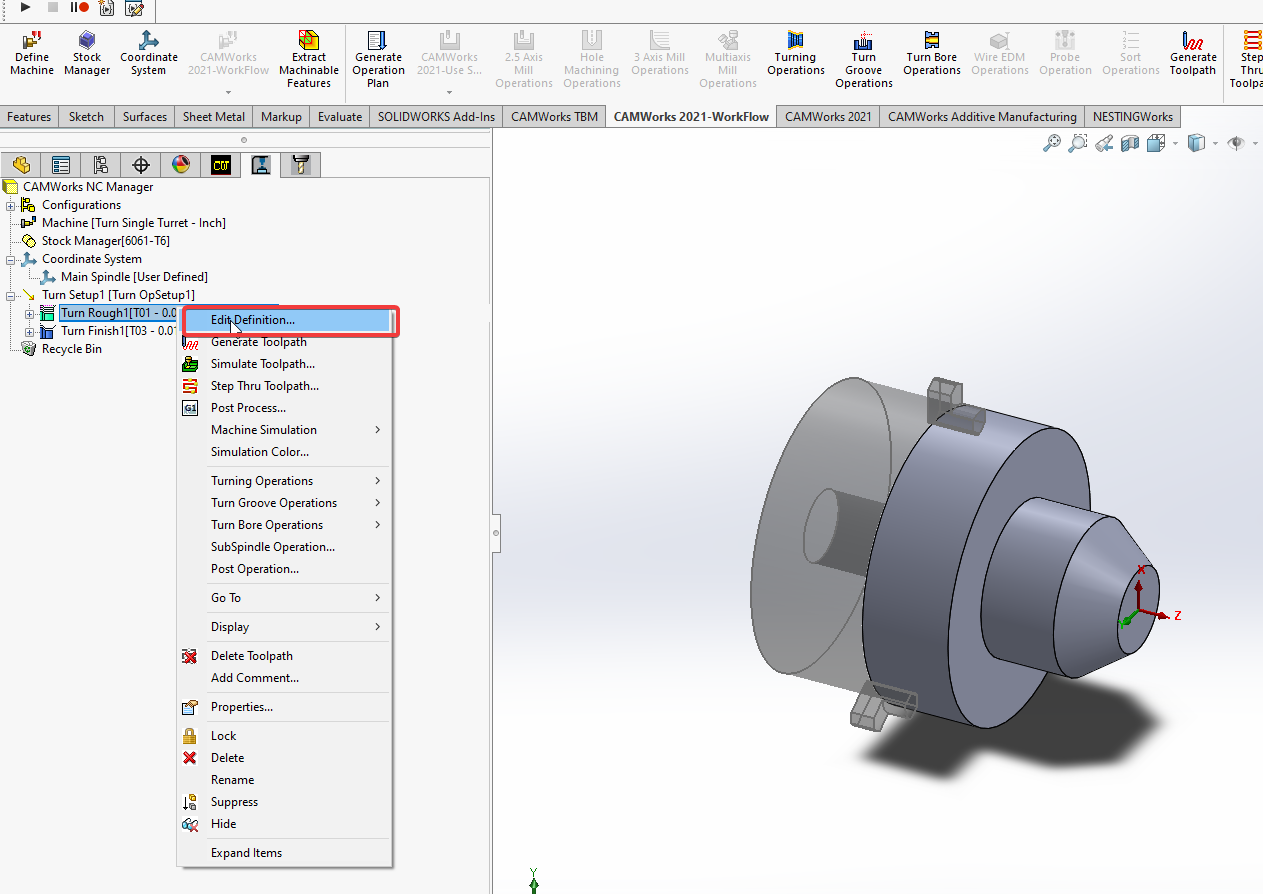Switch to the Sketch ribbon tab

coord(86,117)
